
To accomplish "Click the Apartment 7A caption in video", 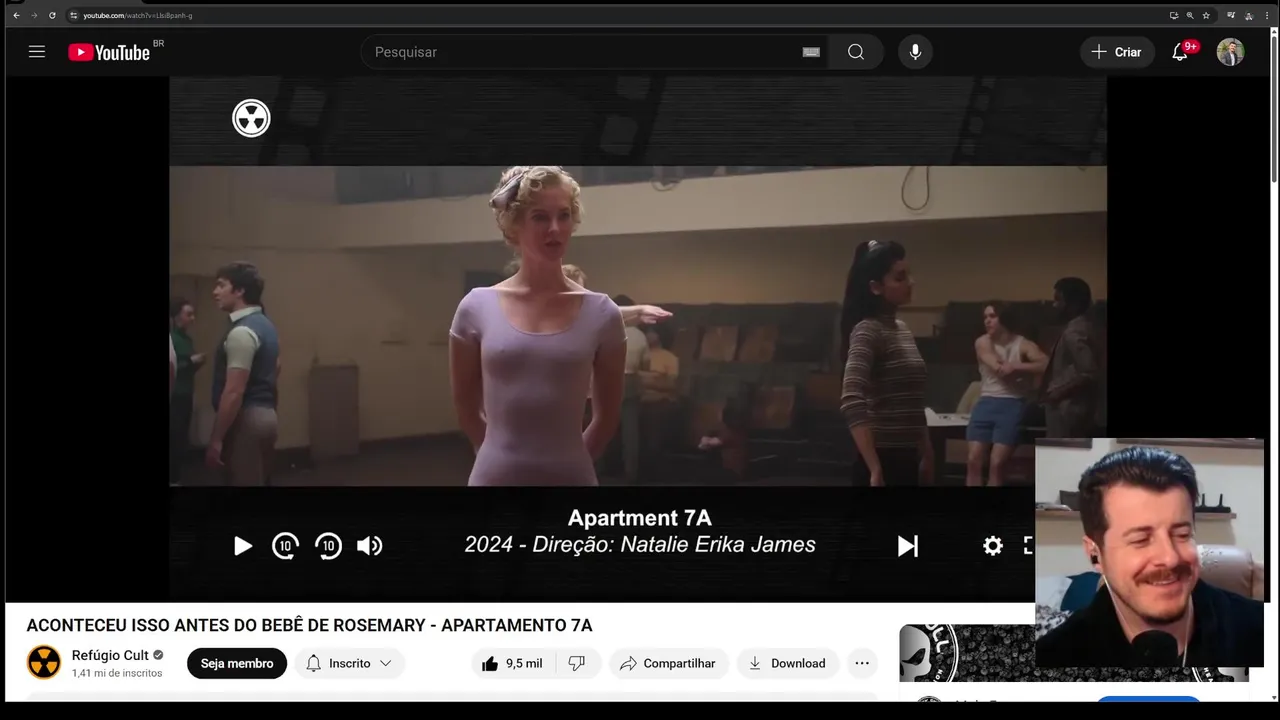I will point(640,518).
